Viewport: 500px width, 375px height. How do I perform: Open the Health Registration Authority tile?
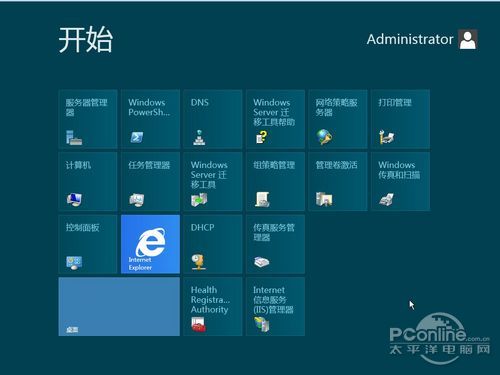[x=213, y=306]
